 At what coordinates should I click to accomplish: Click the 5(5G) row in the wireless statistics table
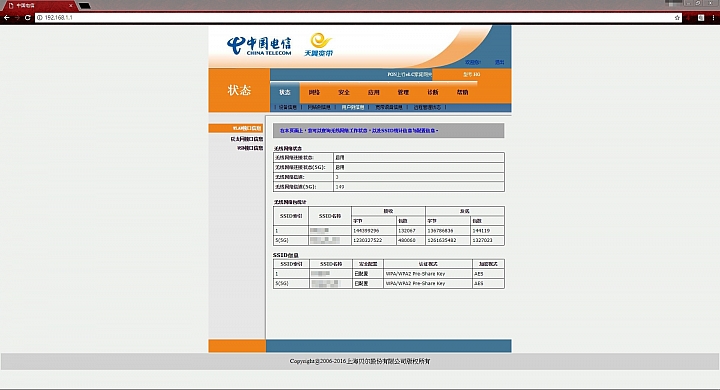[388, 240]
